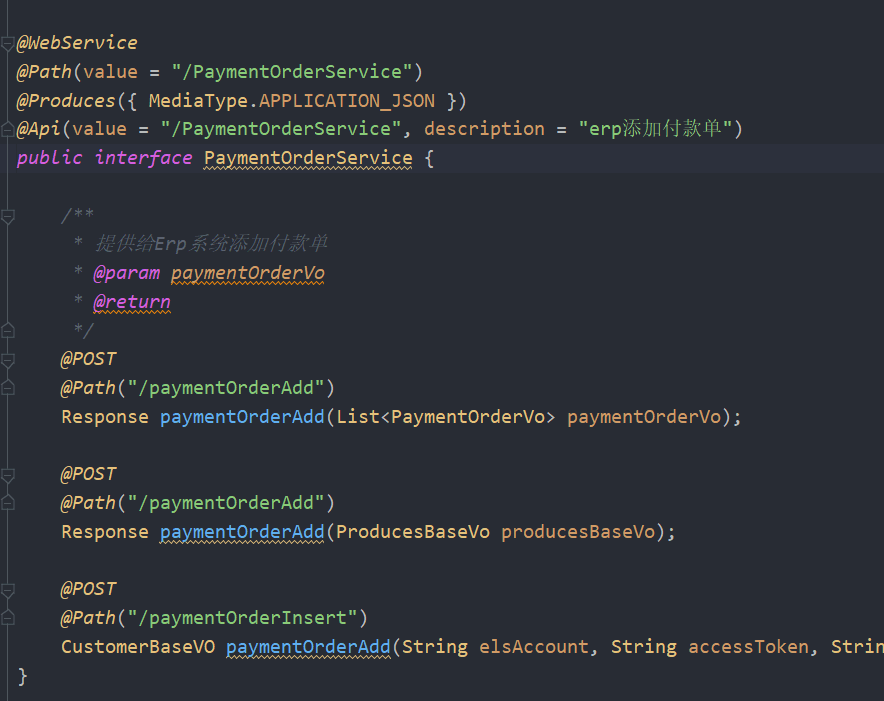The image size is (884, 701).
Task: Click the ProducesBaseVo parameter type
Action: 413,532
